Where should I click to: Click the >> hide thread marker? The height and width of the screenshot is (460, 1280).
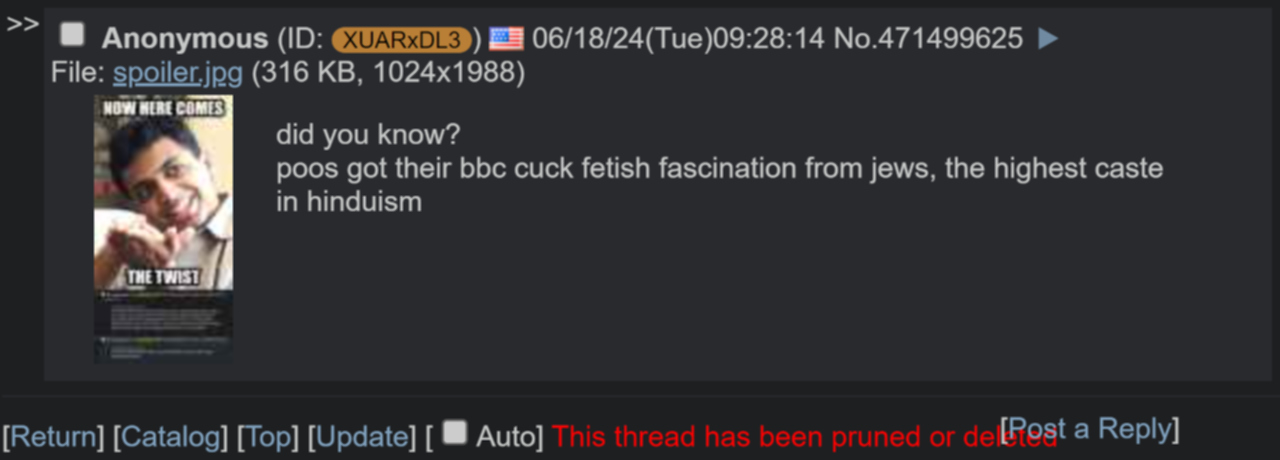[x=22, y=24]
